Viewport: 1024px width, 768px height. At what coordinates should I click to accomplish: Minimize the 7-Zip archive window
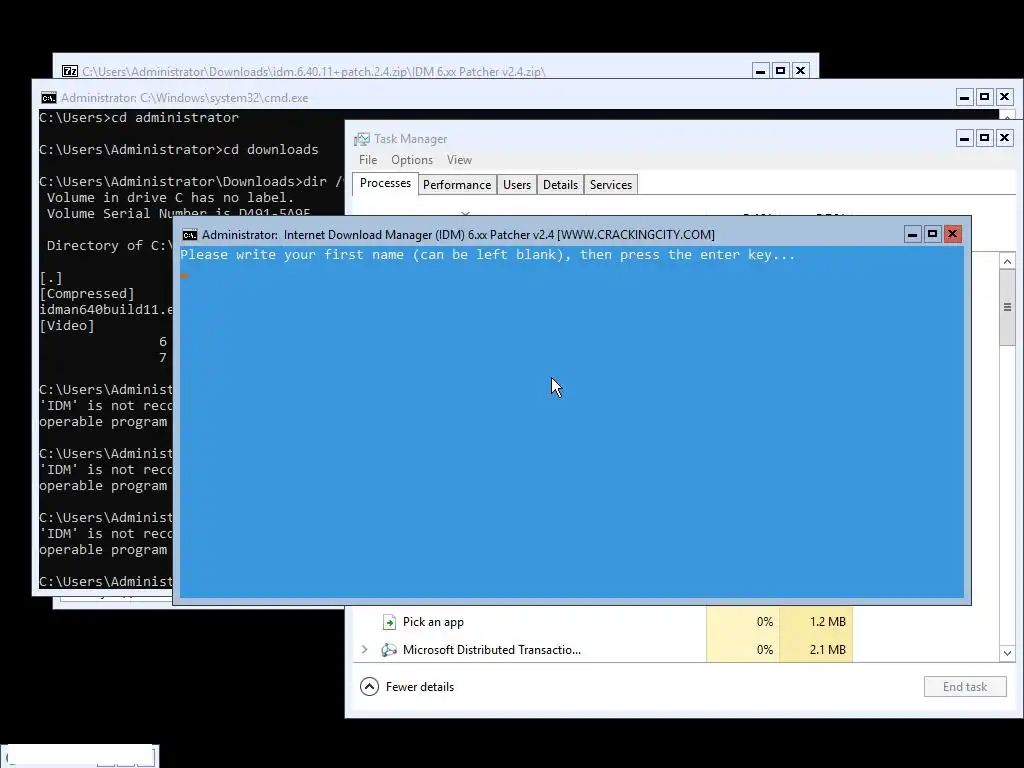coord(760,71)
